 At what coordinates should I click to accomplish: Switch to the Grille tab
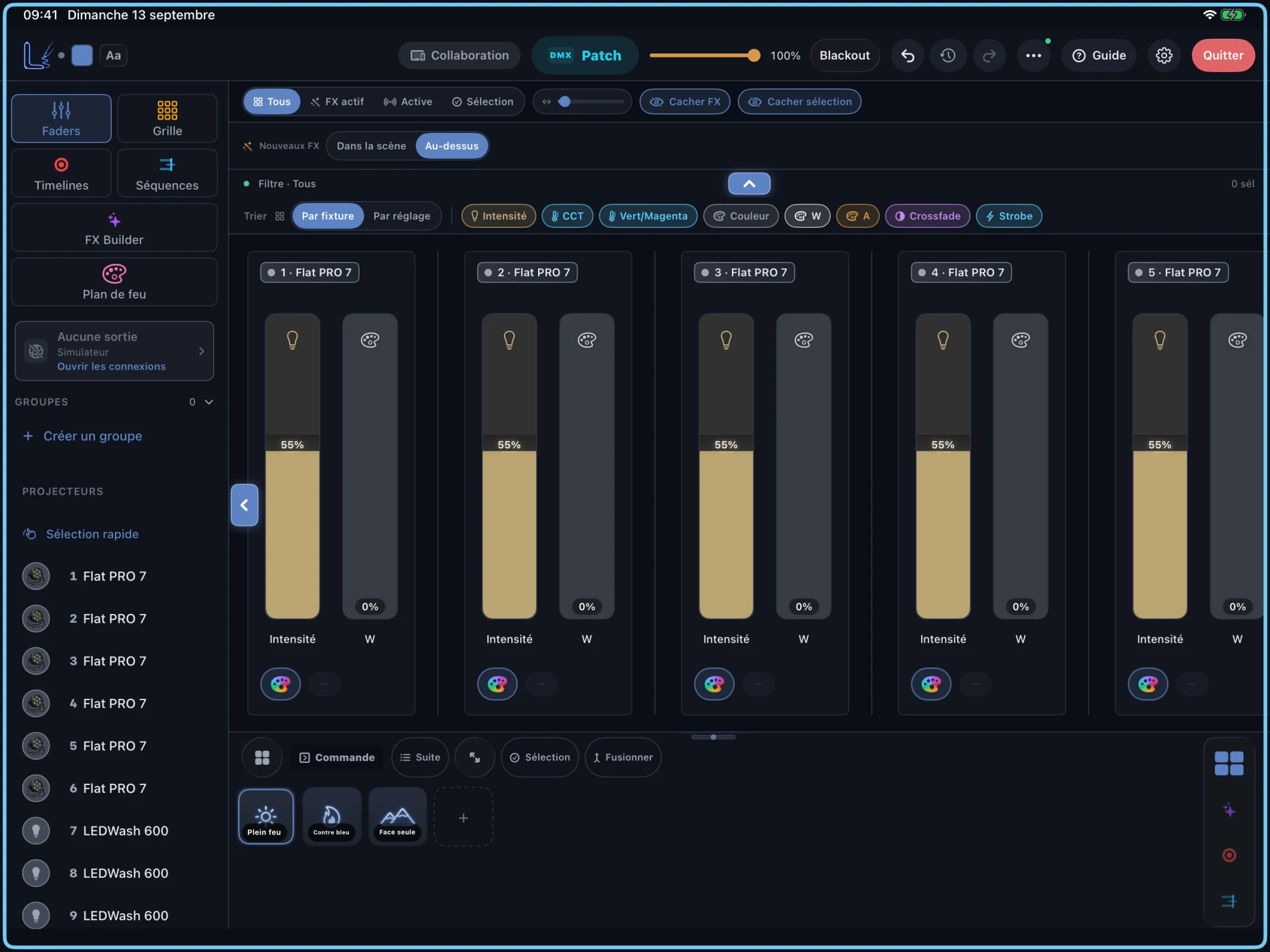coord(167,118)
